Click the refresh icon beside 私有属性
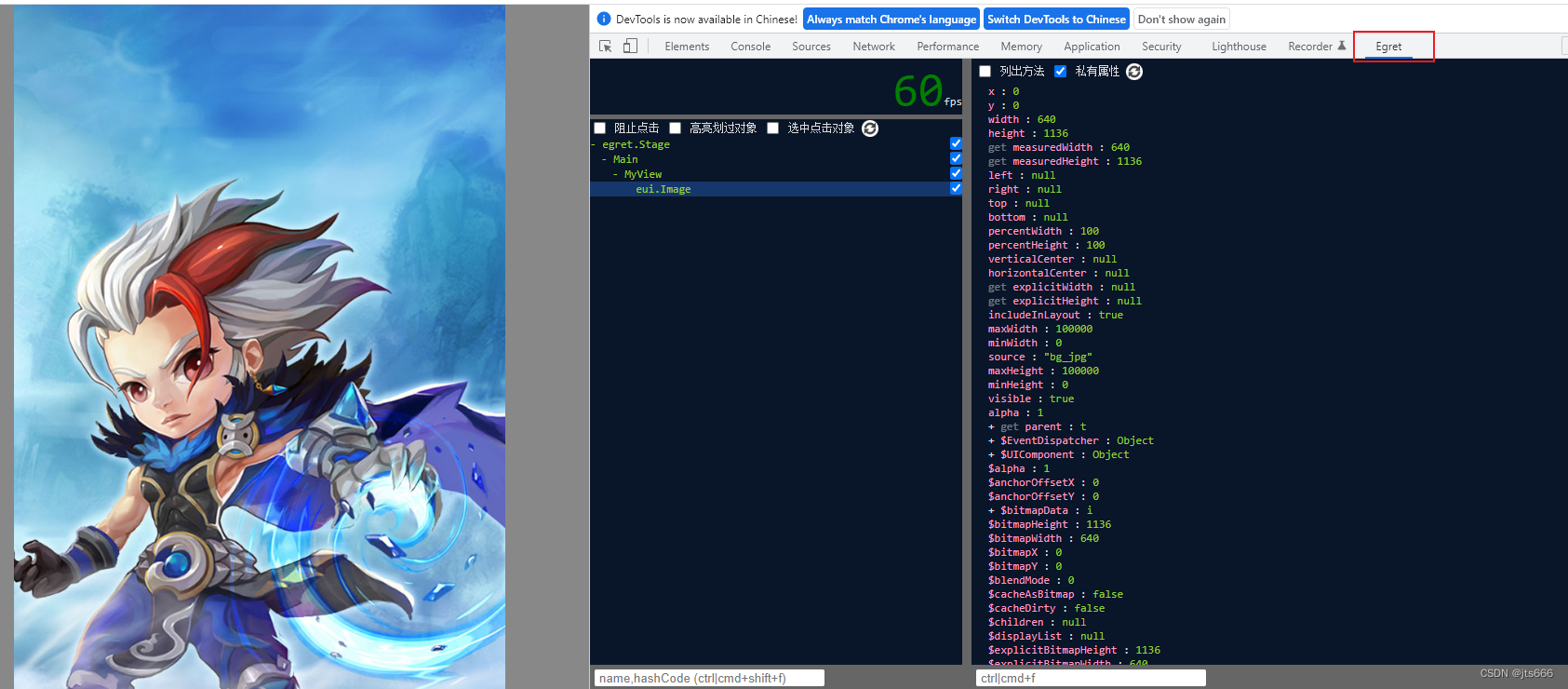Screen dimensions: 1568x689 tap(1134, 72)
